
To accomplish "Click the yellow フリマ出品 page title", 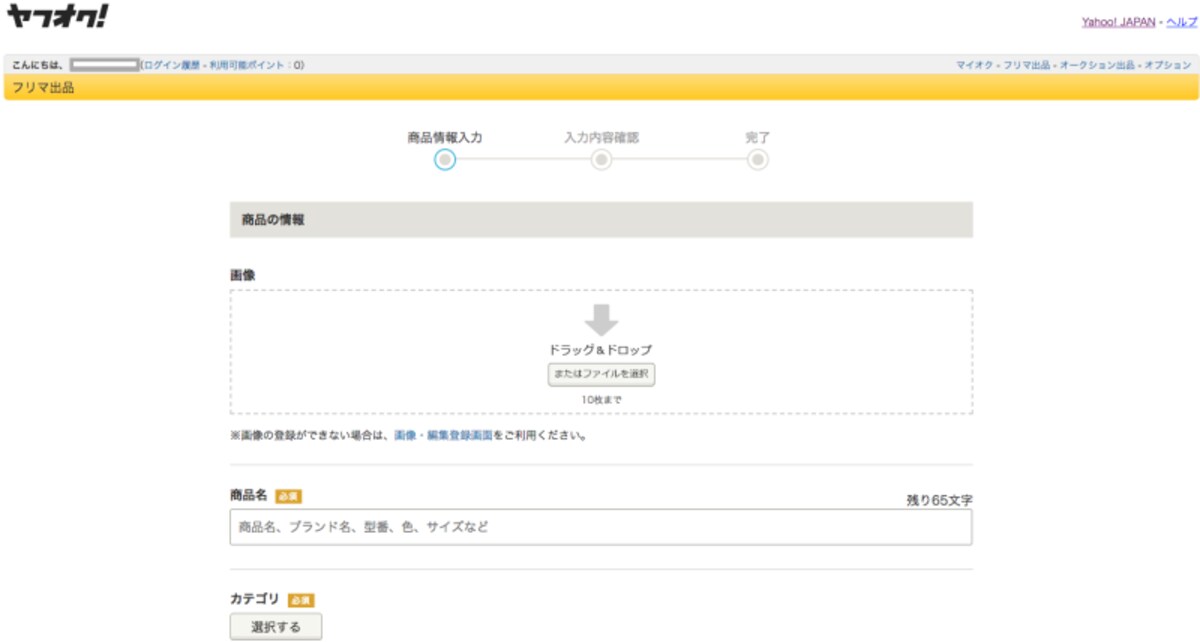I will tap(43, 88).
